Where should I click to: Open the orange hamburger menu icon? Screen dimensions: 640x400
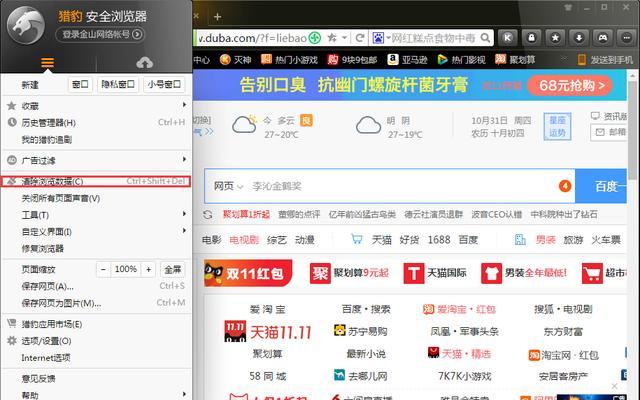pos(47,62)
